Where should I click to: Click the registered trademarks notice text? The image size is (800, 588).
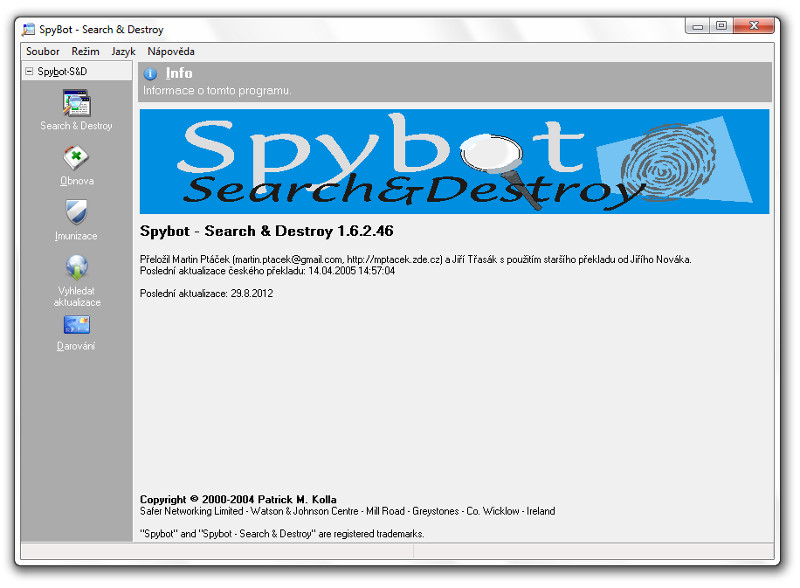click(282, 534)
